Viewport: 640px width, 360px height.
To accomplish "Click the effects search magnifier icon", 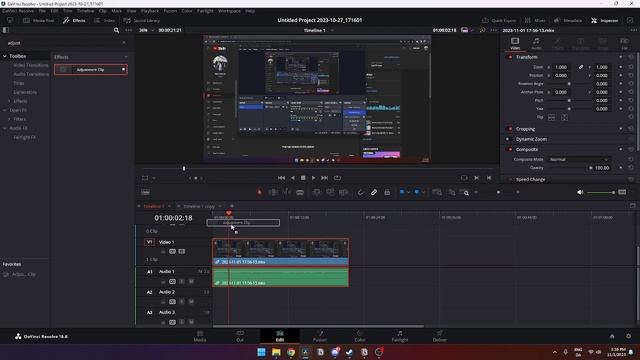I will (x=116, y=30).
